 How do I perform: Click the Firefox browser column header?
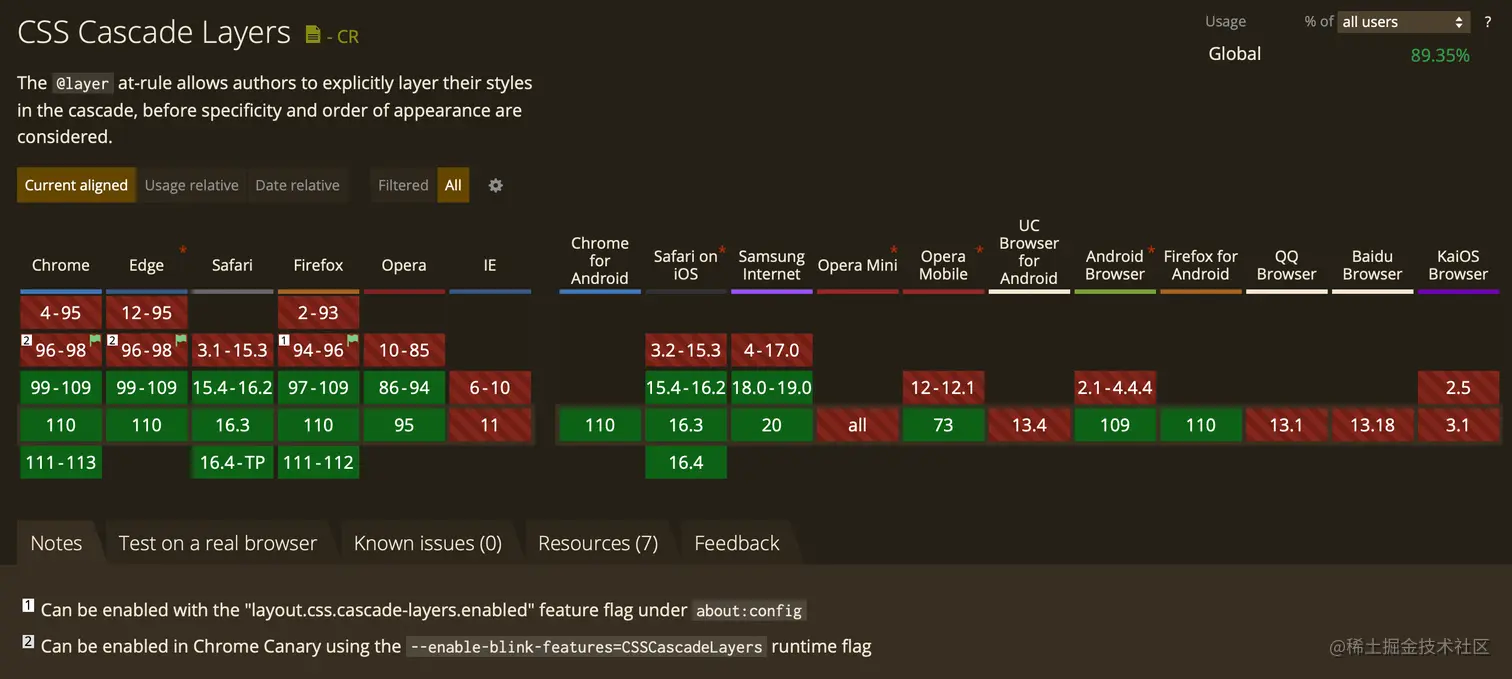pos(318,265)
